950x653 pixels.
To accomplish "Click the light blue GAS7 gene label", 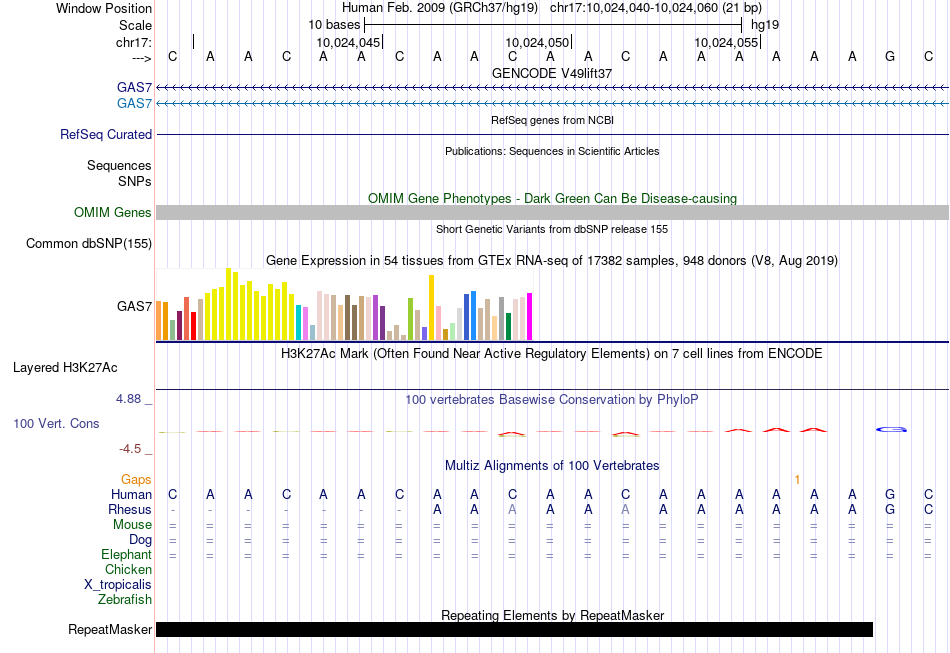I will (135, 104).
